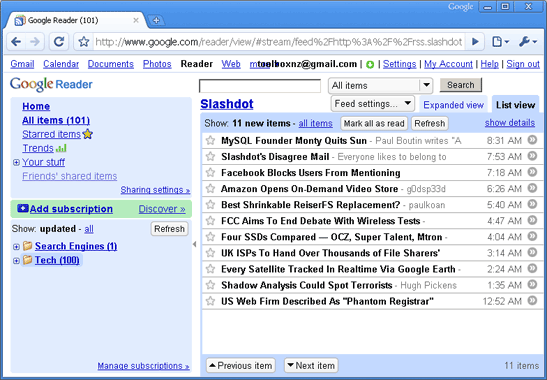Open a new tab with the plus button
The height and width of the screenshot is (380, 547).
pyautogui.click(x=156, y=20)
